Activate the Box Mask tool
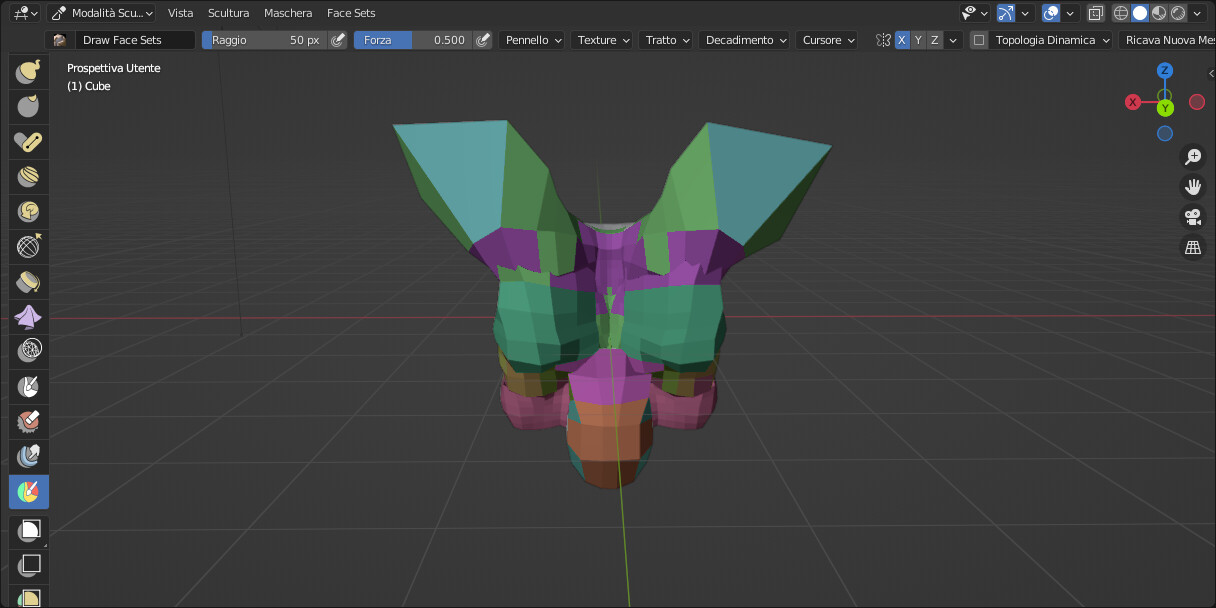This screenshot has height=608, width=1216. 28,529
